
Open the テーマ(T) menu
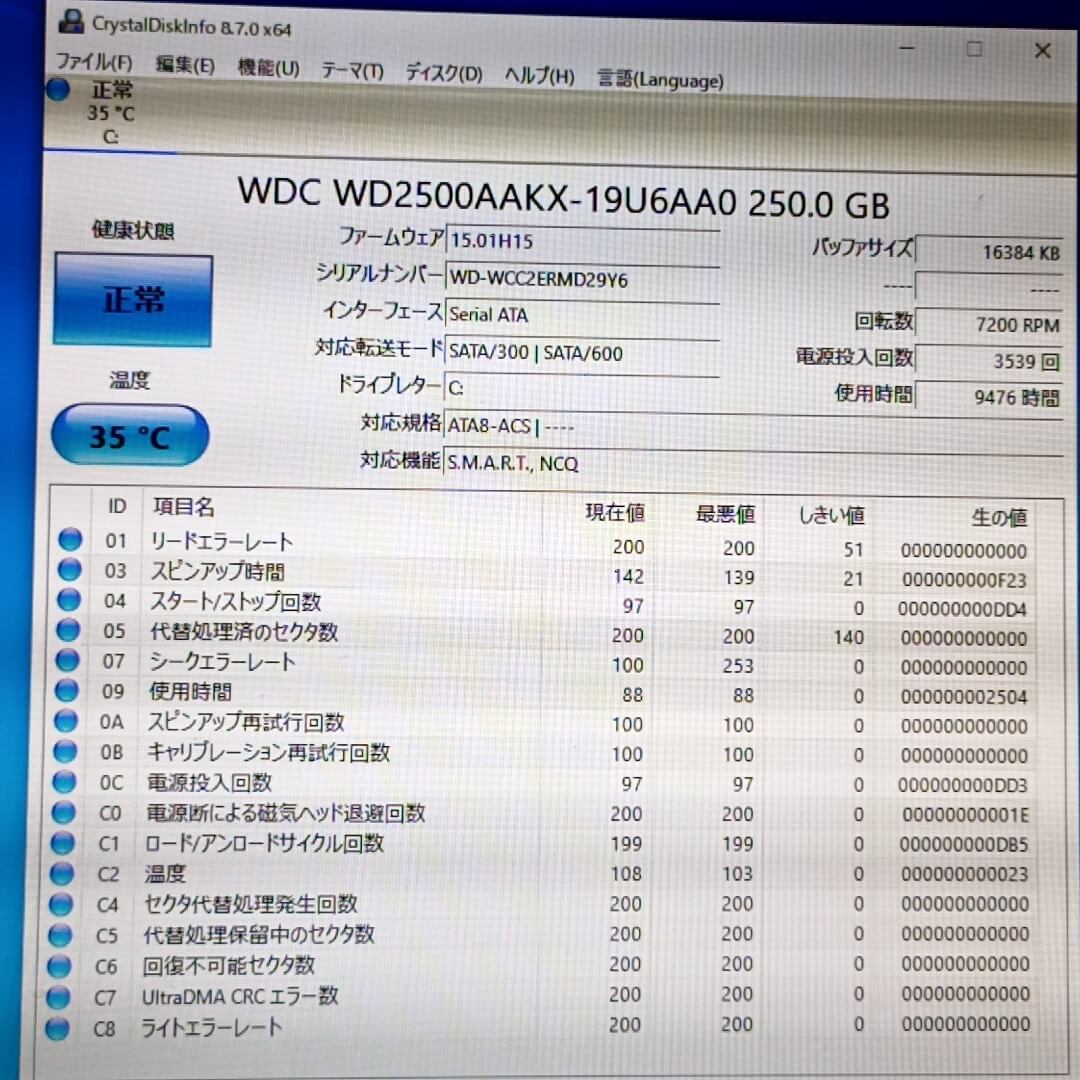point(353,71)
